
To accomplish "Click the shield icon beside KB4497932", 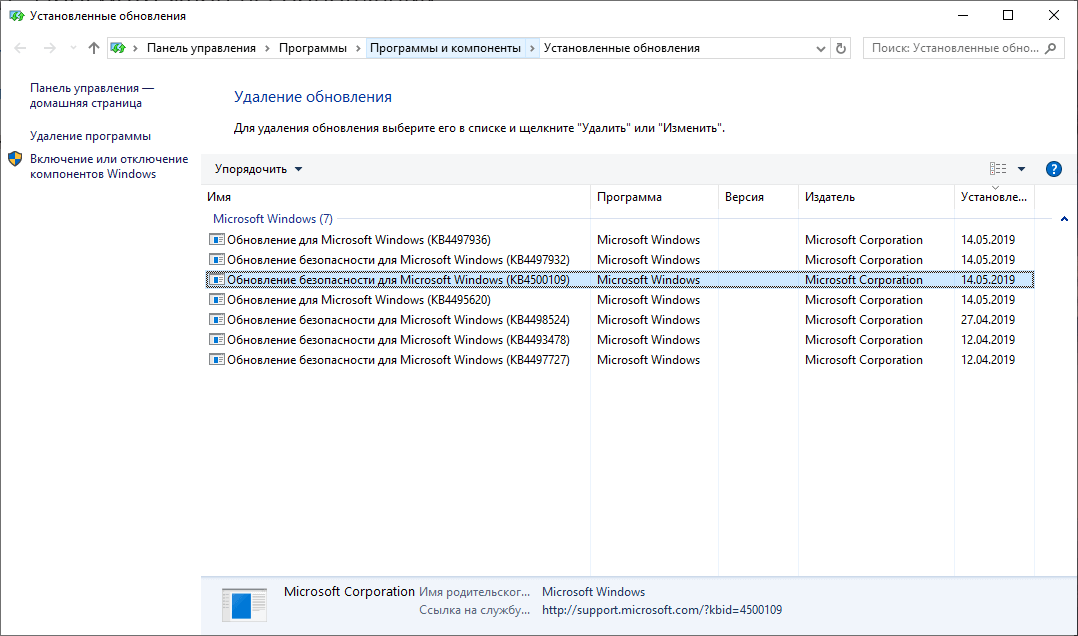I will [217, 259].
